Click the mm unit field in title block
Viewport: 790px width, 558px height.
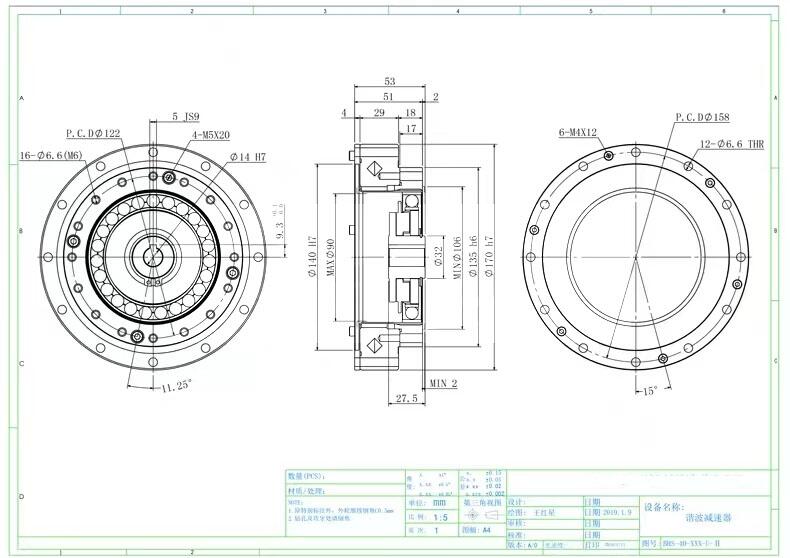click(x=440, y=505)
